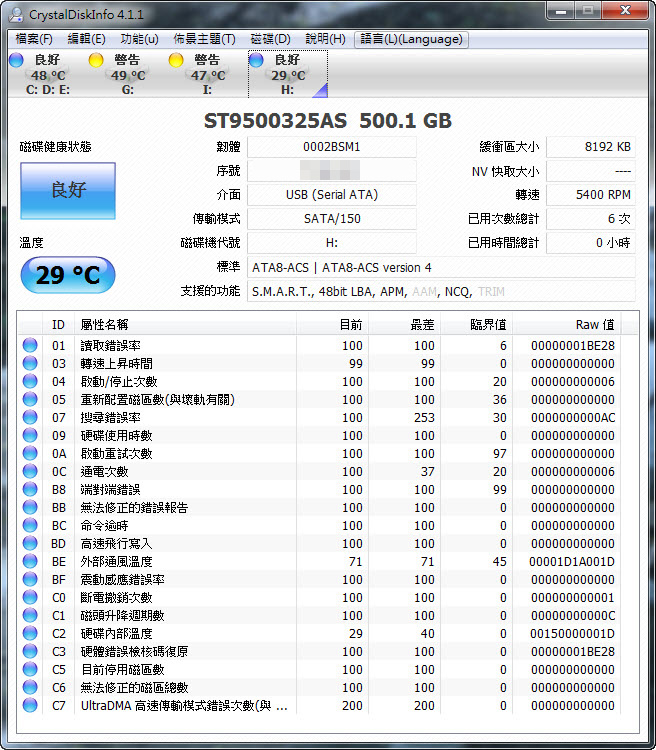656x750 pixels.
Task: Click the status orb on row B8
Action: 30,489
